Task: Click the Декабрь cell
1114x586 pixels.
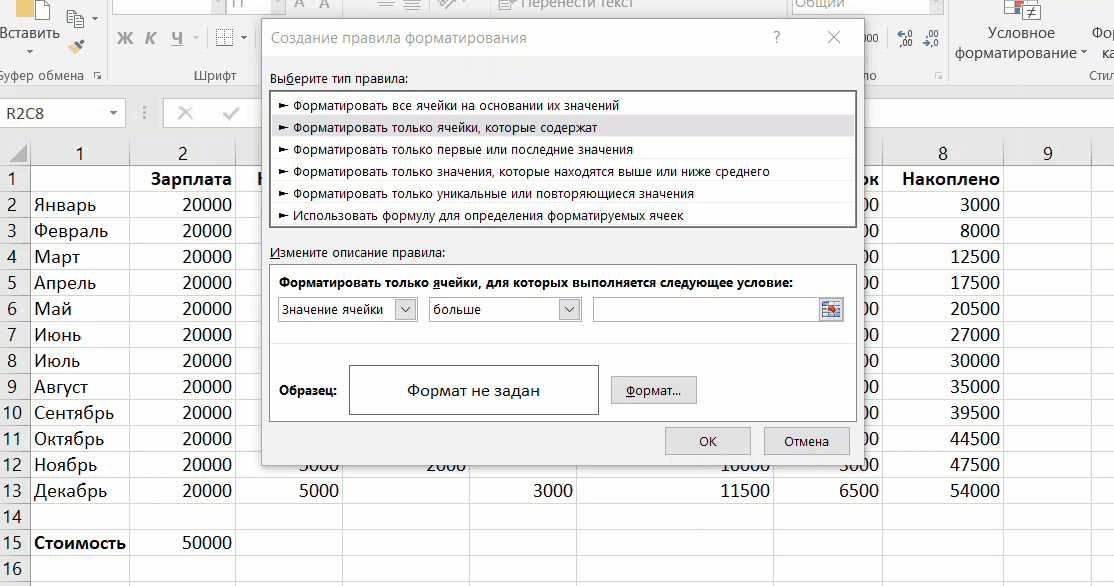Action: click(x=80, y=491)
